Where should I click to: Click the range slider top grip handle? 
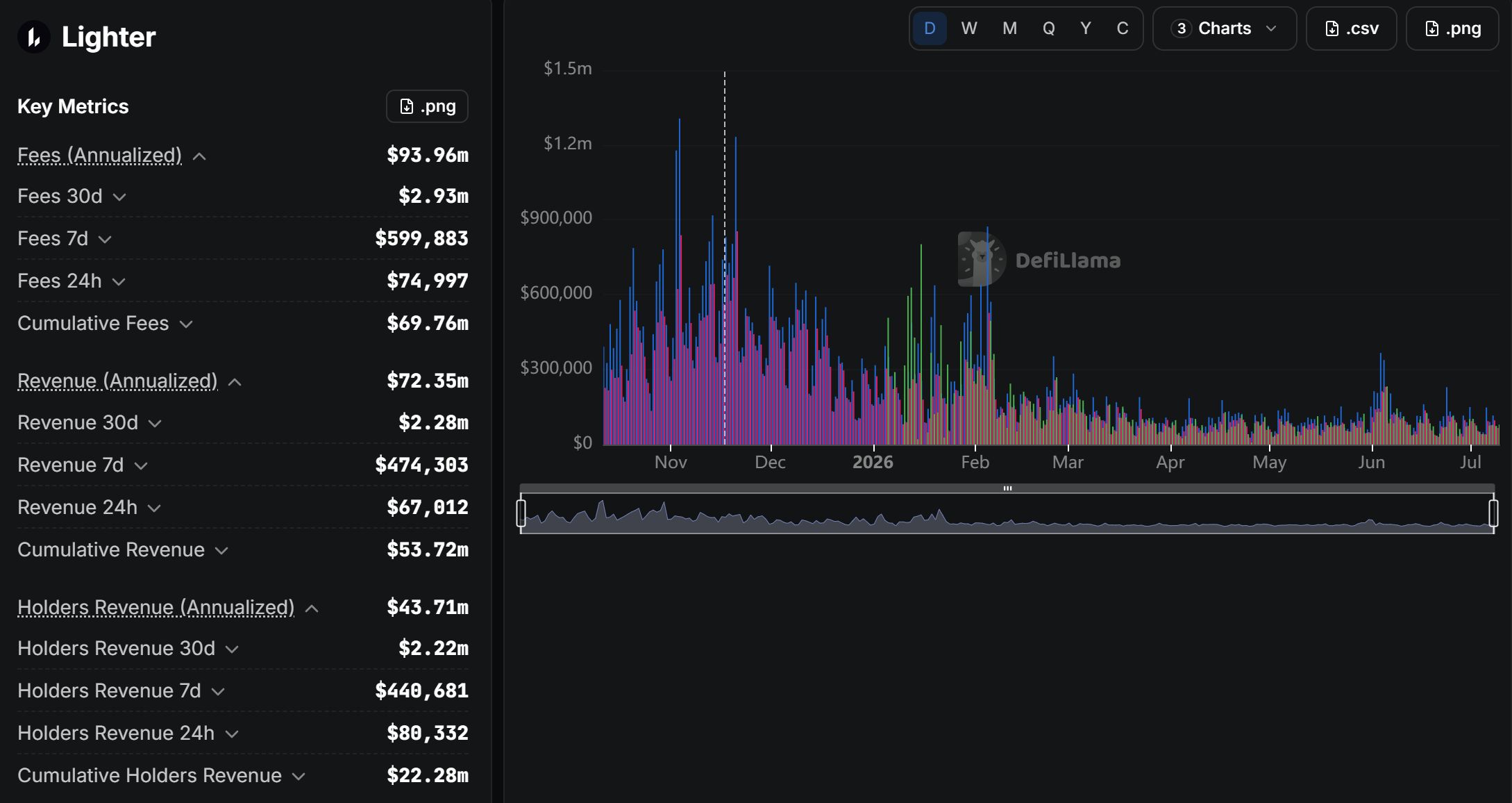pyautogui.click(x=1007, y=488)
